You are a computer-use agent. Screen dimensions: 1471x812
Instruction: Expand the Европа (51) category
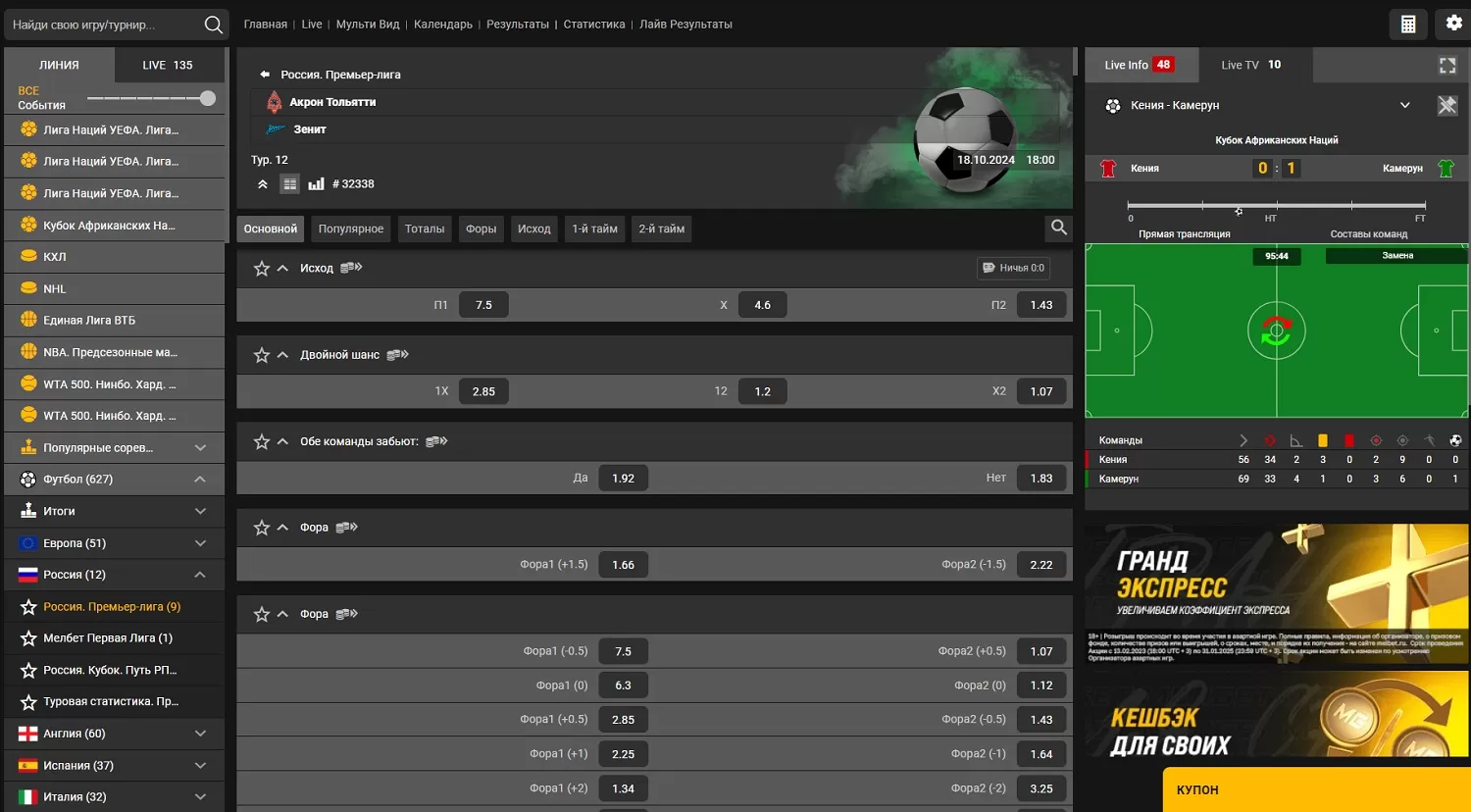pos(200,543)
